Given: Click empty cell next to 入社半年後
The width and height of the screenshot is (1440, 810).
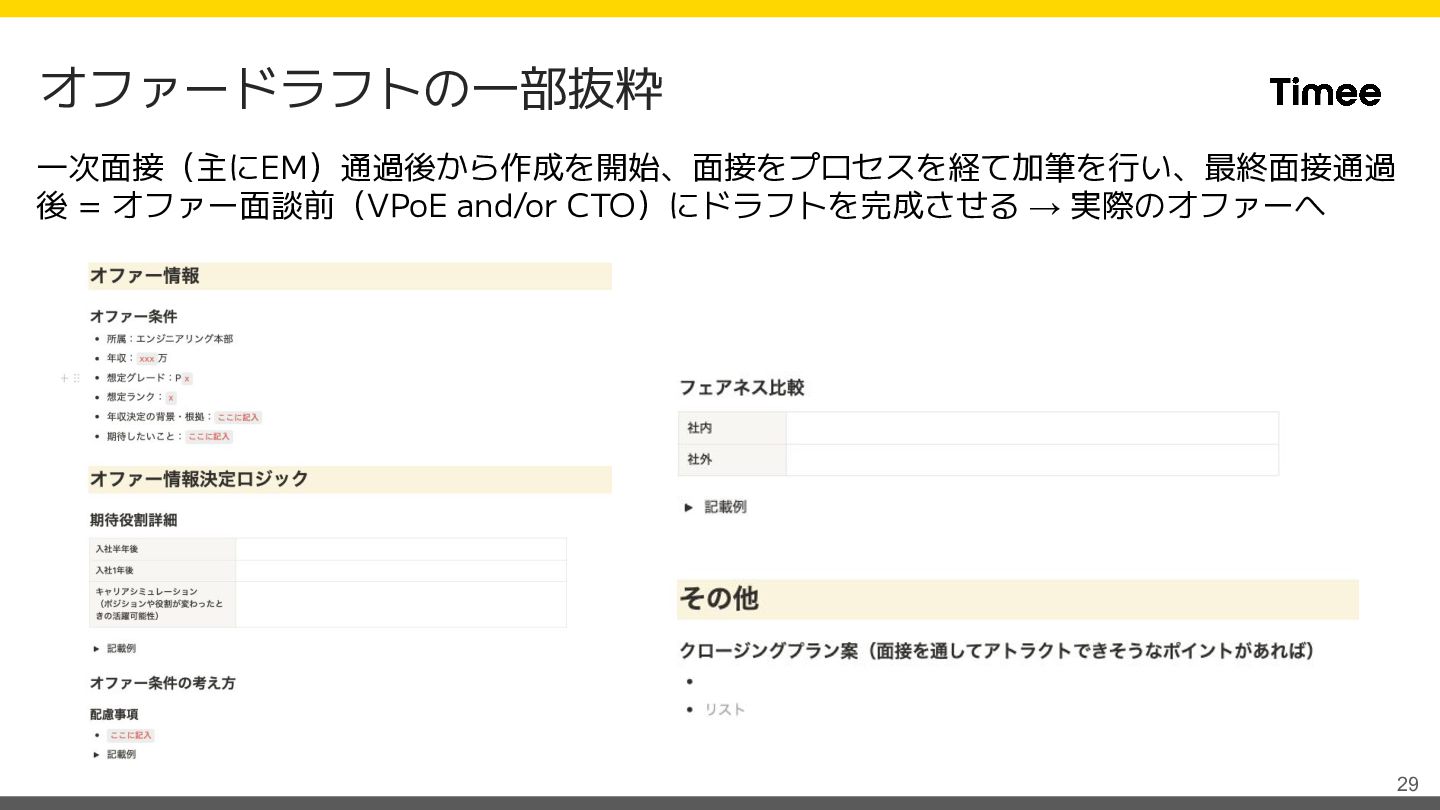Looking at the screenshot, I should [400, 549].
